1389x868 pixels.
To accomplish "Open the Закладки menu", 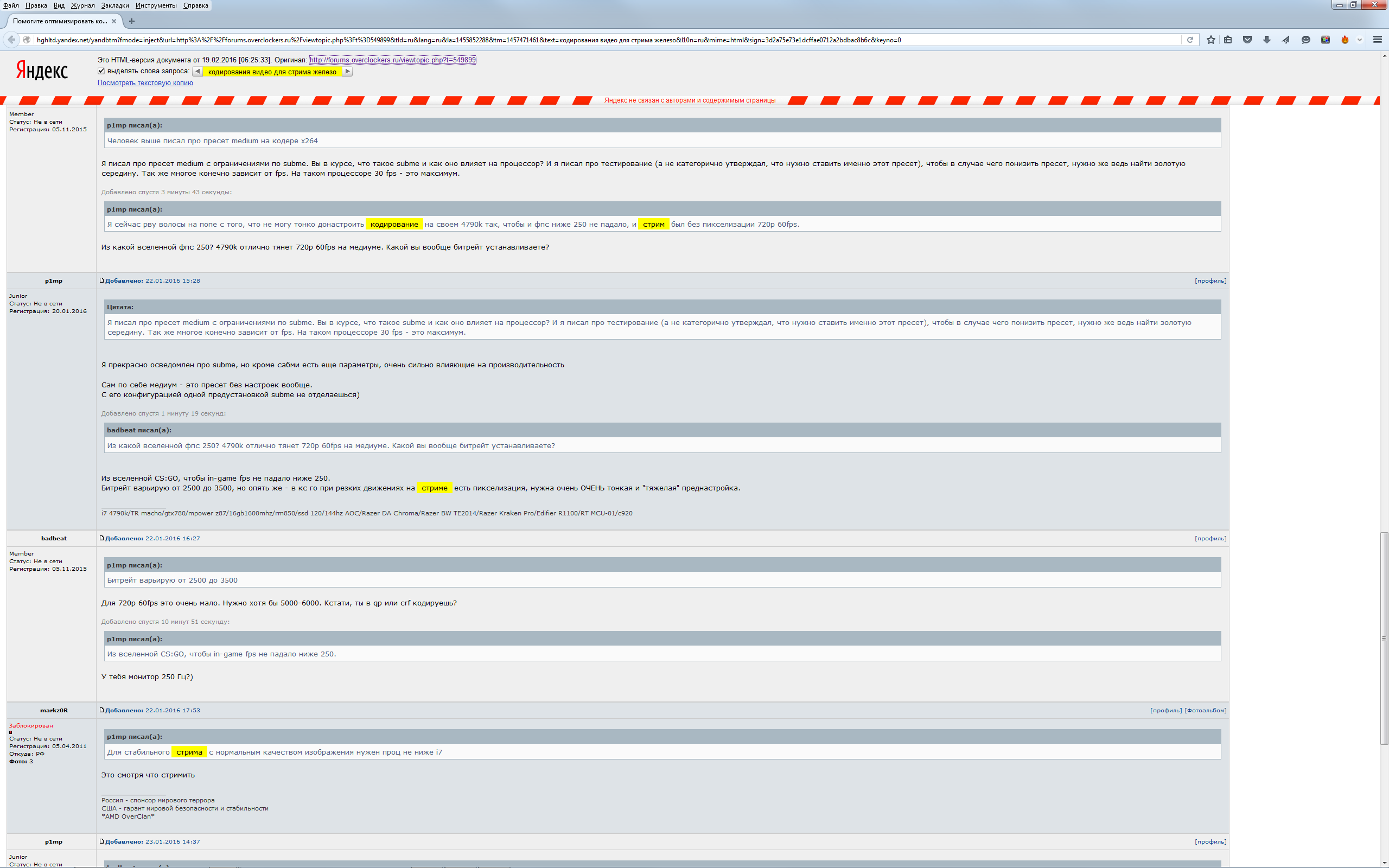I will point(115,5).
